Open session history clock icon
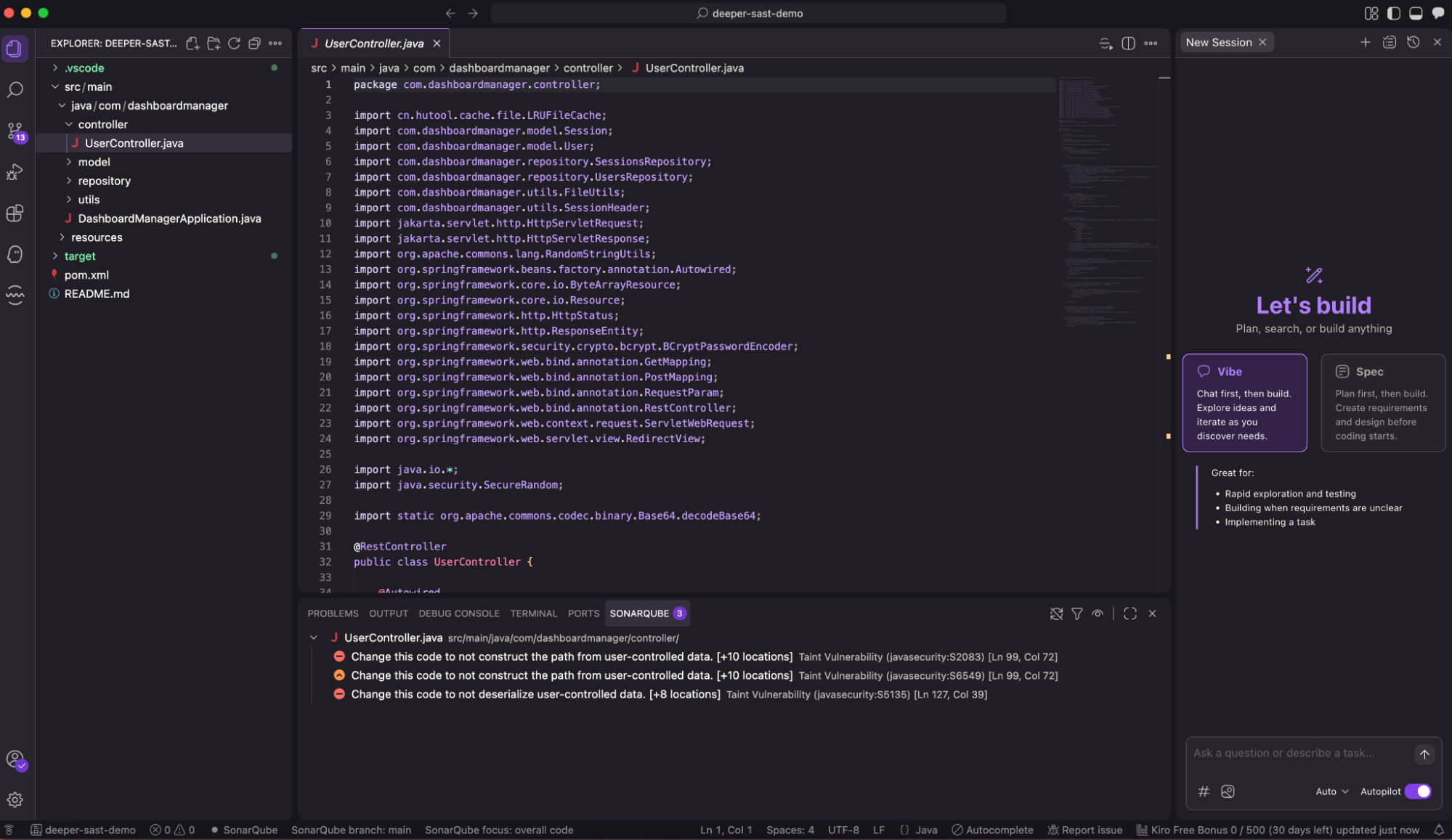The image size is (1452, 840). (1413, 42)
